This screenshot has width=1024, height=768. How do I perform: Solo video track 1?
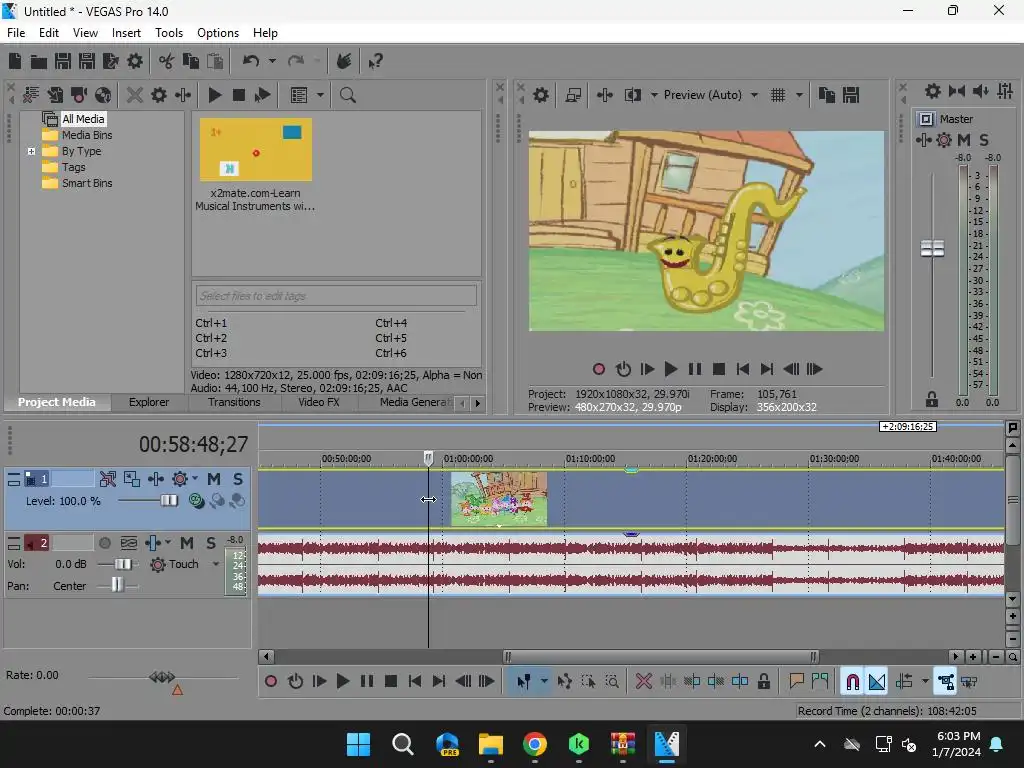point(238,479)
